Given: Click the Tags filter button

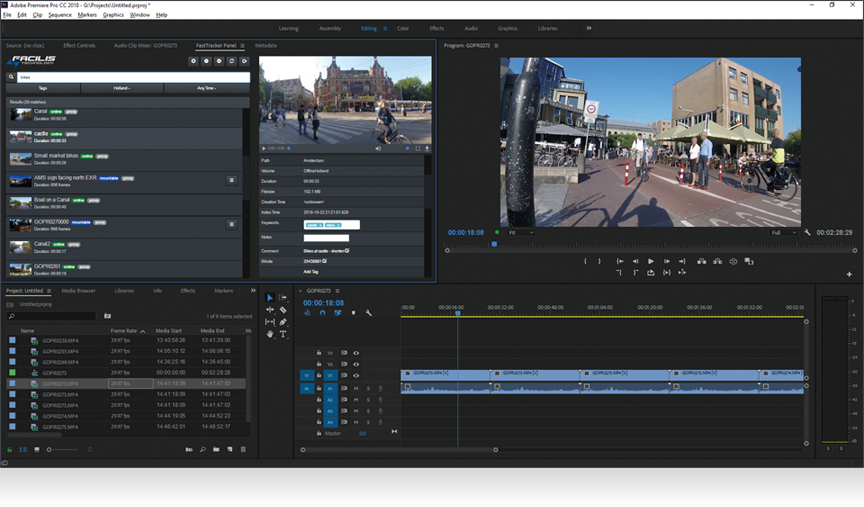Looking at the screenshot, I should 43,88.
